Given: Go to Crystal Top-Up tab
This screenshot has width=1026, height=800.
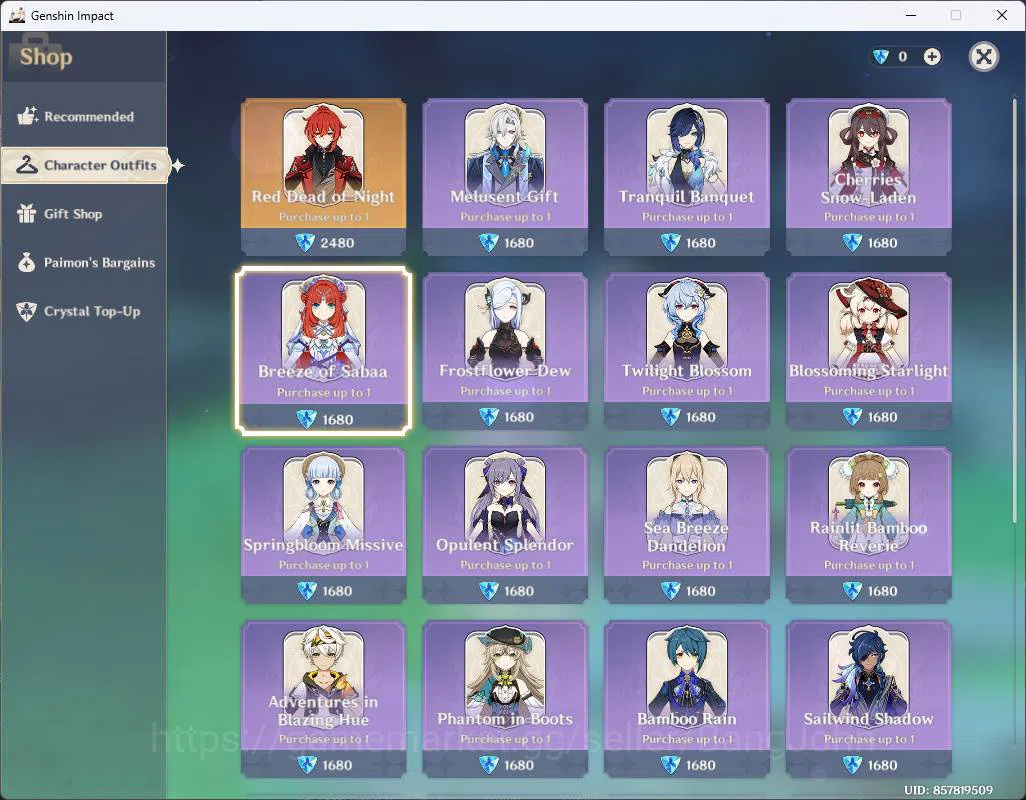Looking at the screenshot, I should pos(83,311).
